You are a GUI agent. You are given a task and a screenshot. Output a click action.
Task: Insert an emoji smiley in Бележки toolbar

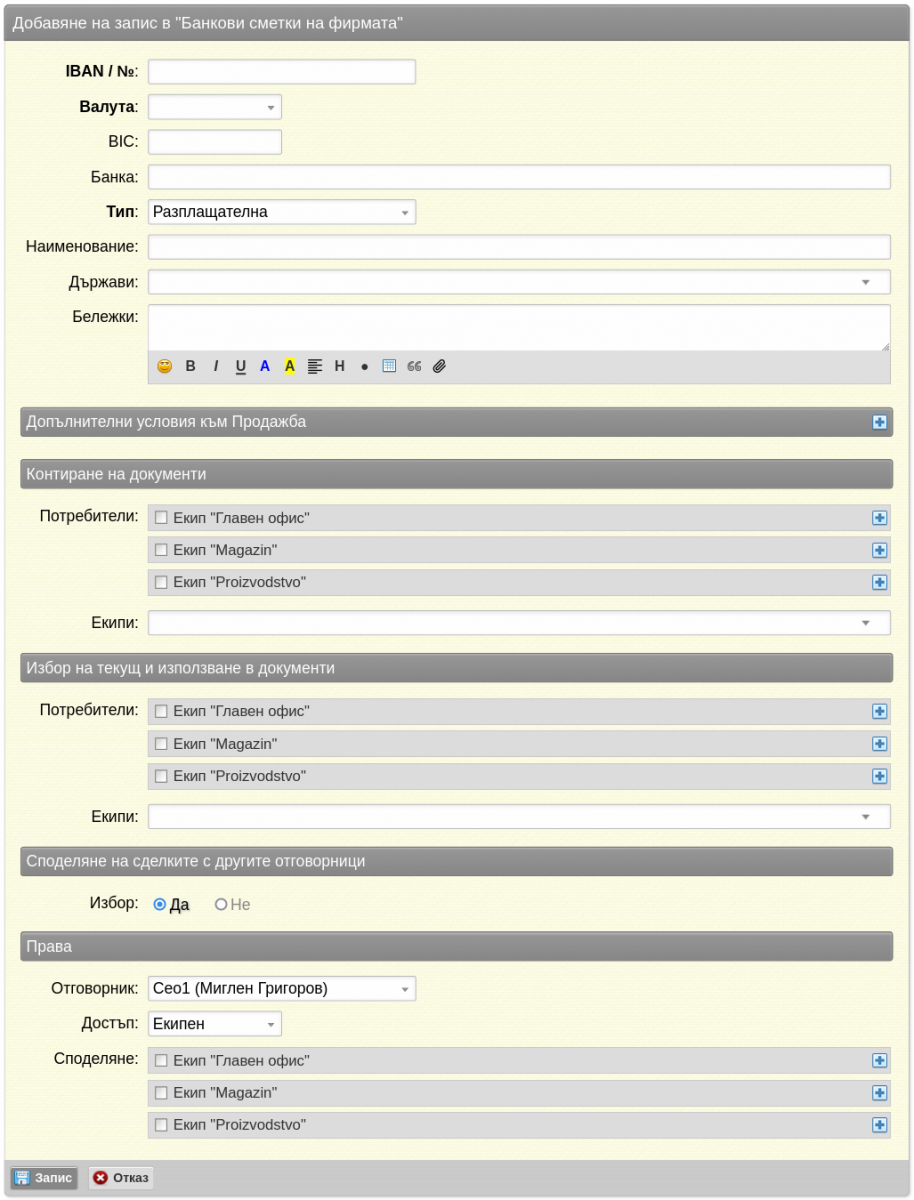(x=165, y=366)
